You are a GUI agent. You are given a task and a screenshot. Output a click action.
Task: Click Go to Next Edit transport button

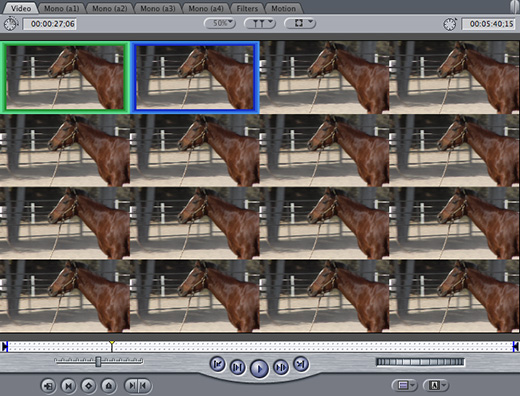pos(301,364)
